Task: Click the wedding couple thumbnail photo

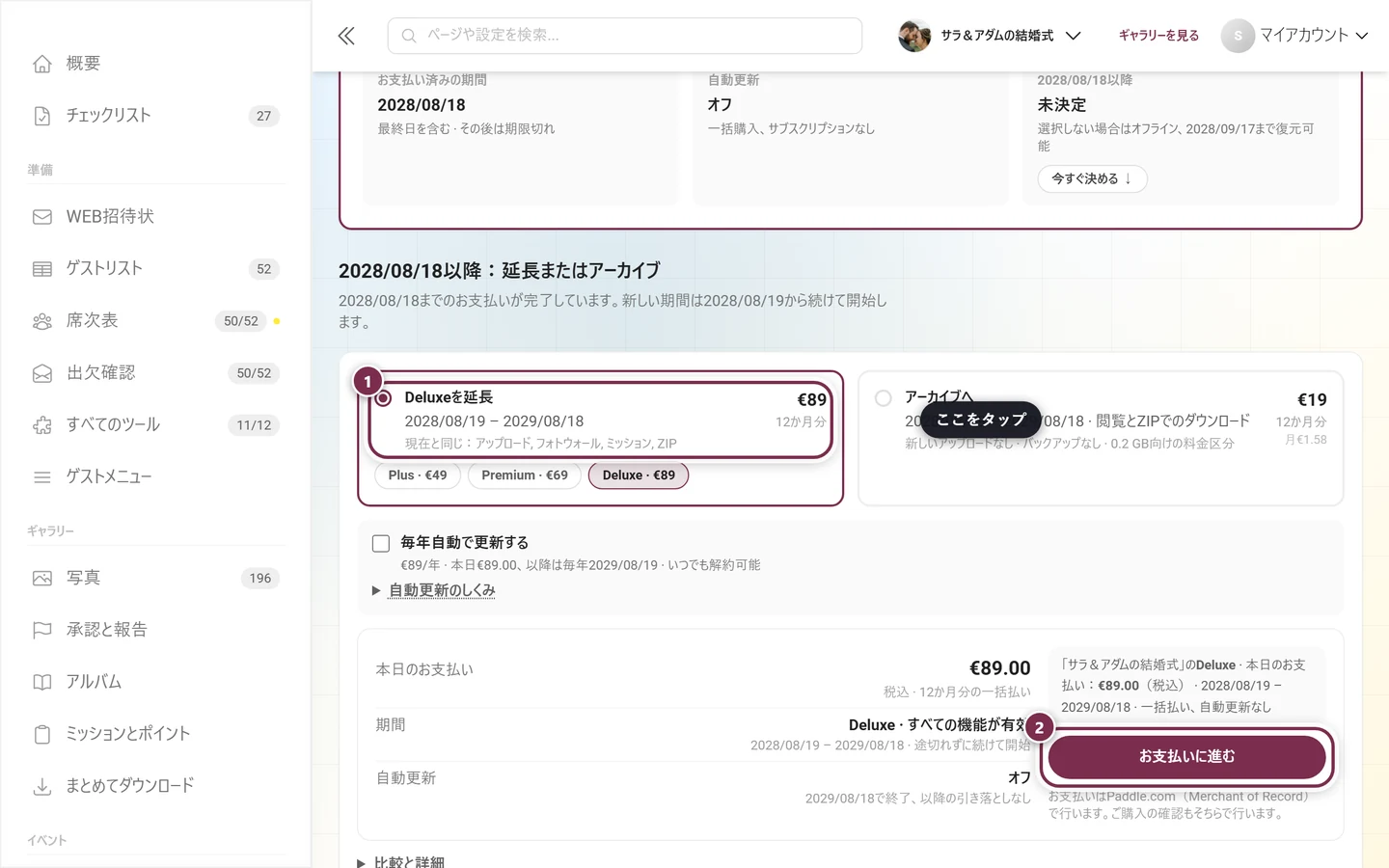Action: [914, 36]
